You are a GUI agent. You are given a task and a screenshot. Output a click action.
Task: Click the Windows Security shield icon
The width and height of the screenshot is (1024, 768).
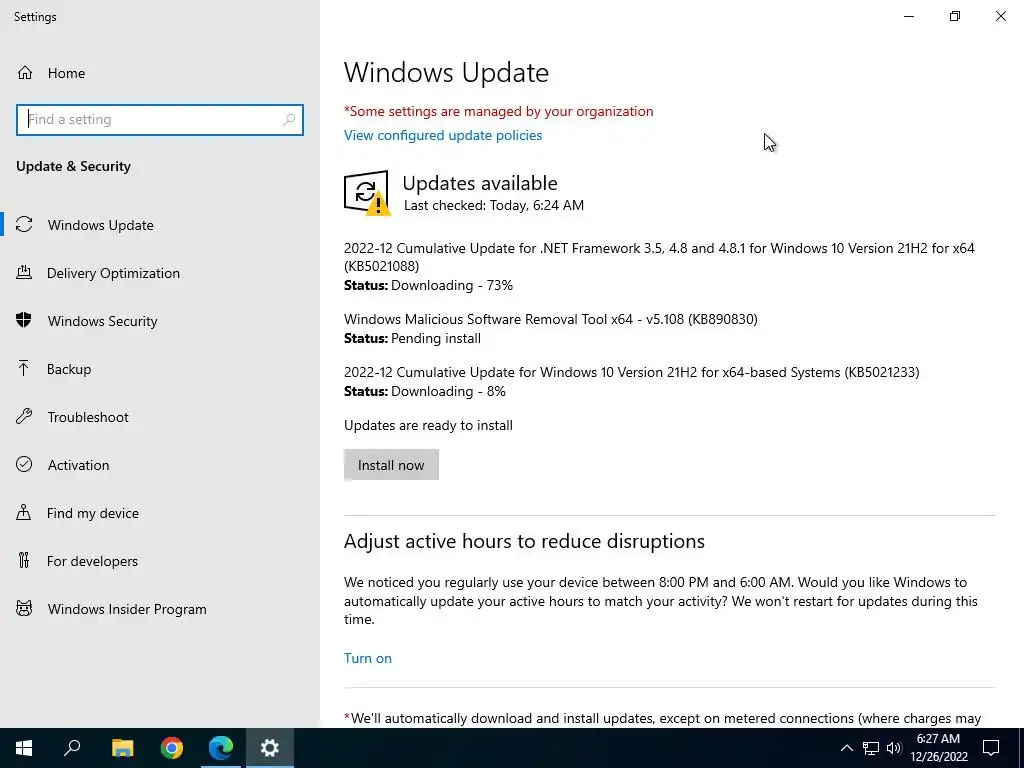click(x=24, y=321)
